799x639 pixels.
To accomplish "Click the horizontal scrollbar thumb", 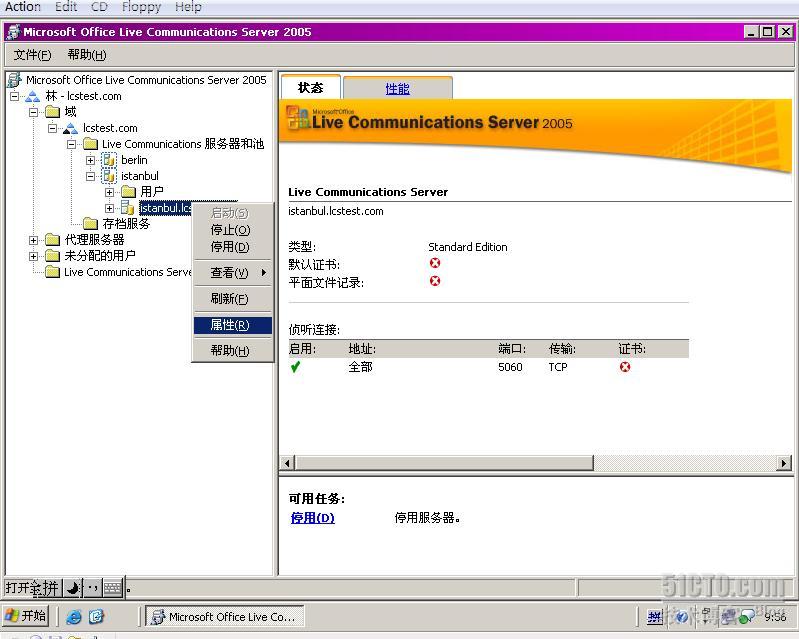I will coord(444,463).
